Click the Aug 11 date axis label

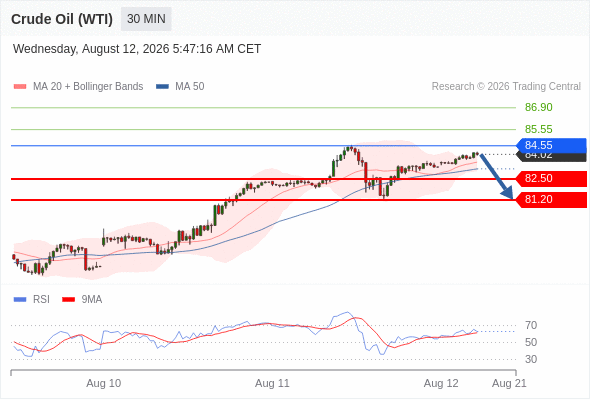tap(272, 383)
